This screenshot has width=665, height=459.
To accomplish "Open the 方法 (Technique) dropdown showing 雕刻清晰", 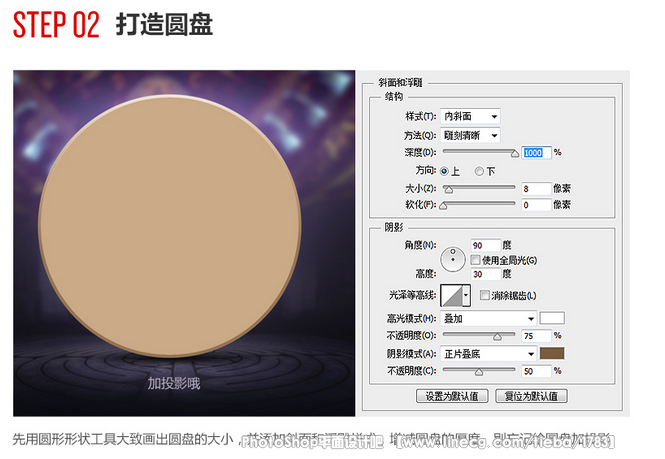I will [470, 135].
